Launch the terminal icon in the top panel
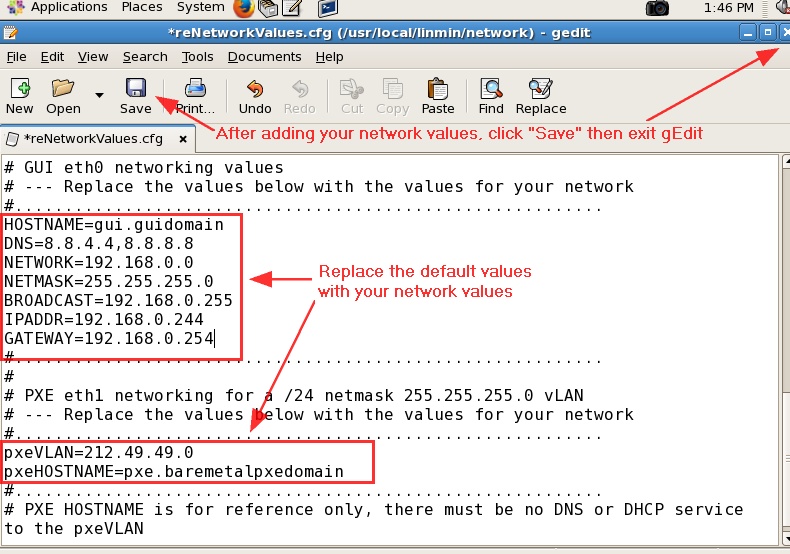Screen dimensions: 790x554 coord(328,8)
